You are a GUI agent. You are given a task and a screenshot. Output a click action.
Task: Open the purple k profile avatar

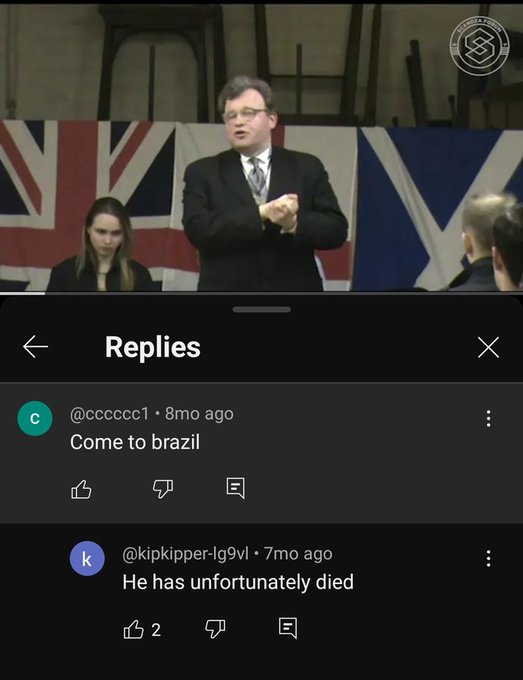point(87,559)
